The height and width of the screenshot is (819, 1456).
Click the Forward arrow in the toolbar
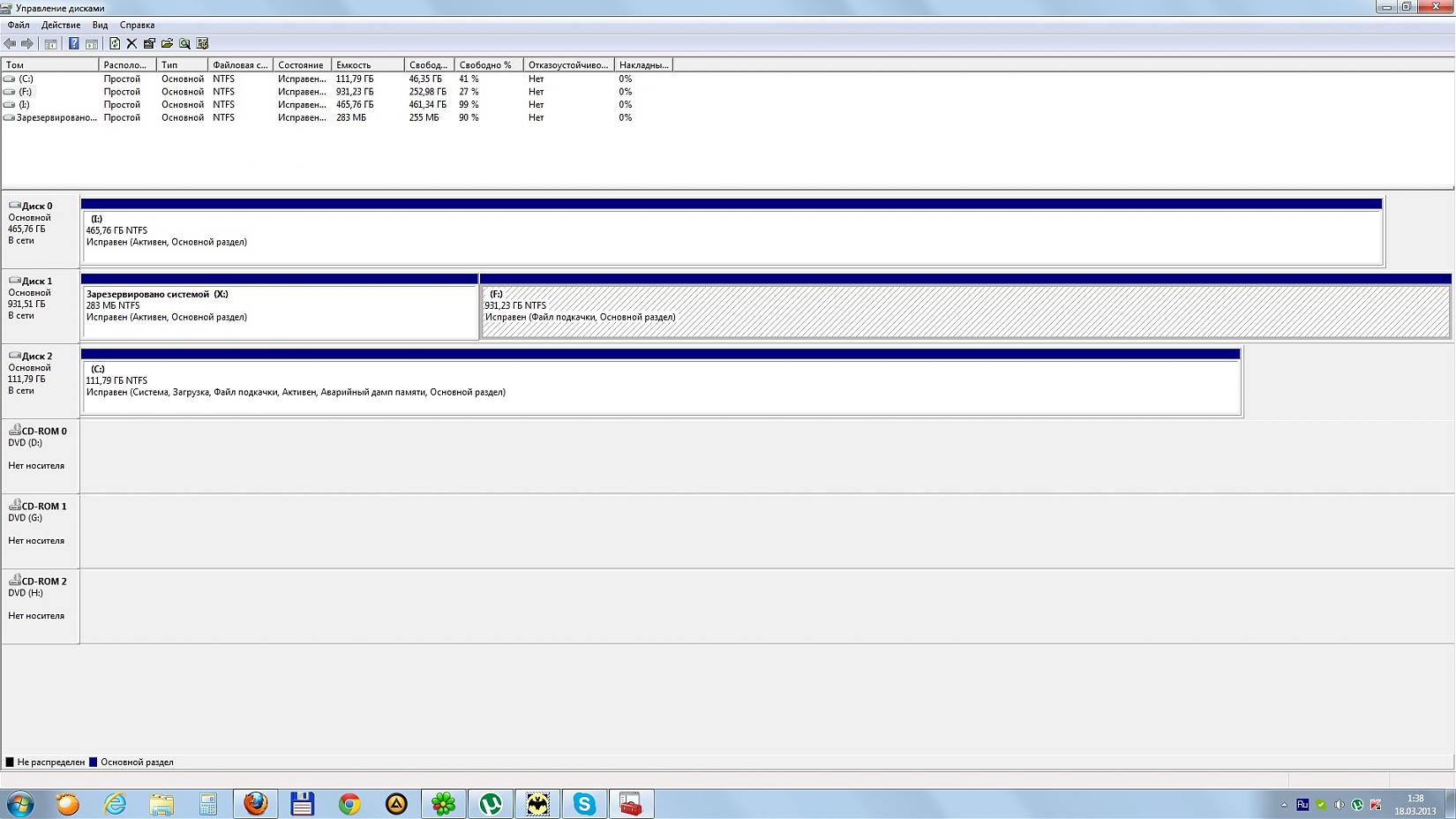tap(27, 43)
